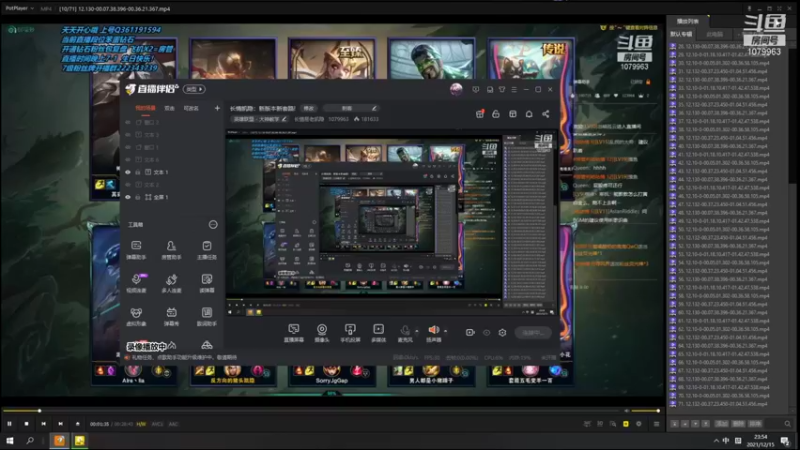Click the 直播中 streaming status button
The height and width of the screenshot is (450, 800).
[533, 333]
